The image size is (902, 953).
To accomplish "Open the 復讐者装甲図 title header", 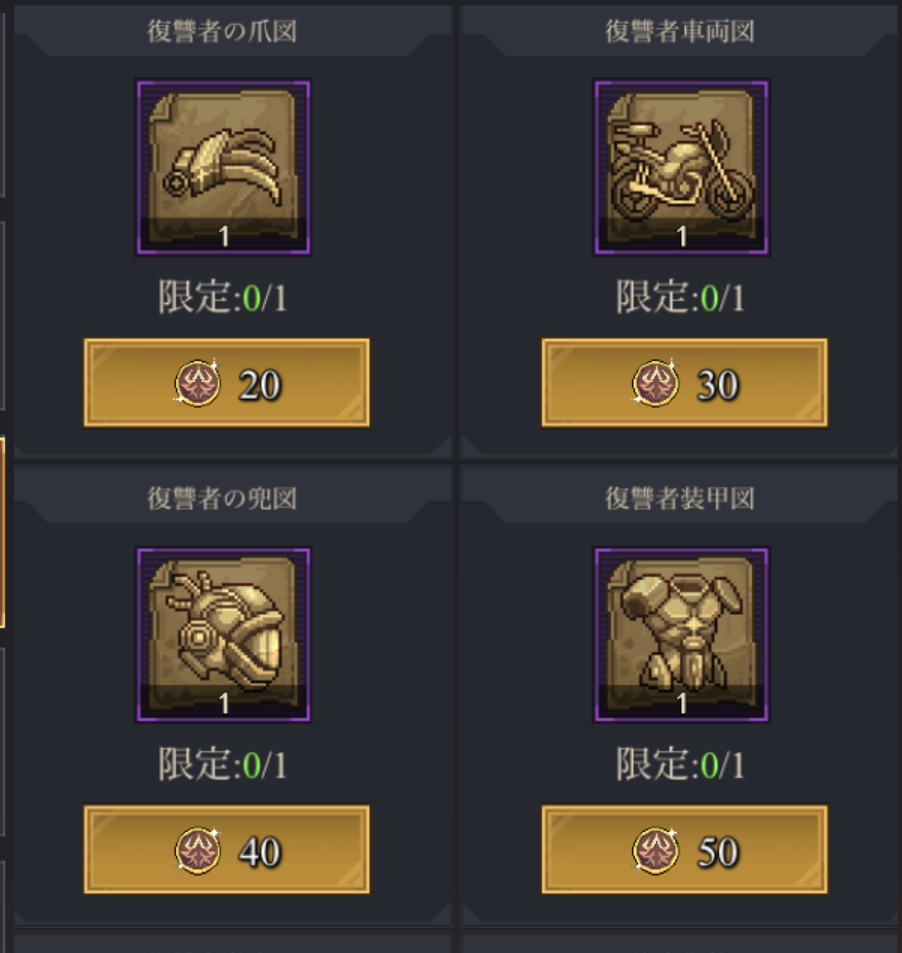I will (x=680, y=498).
